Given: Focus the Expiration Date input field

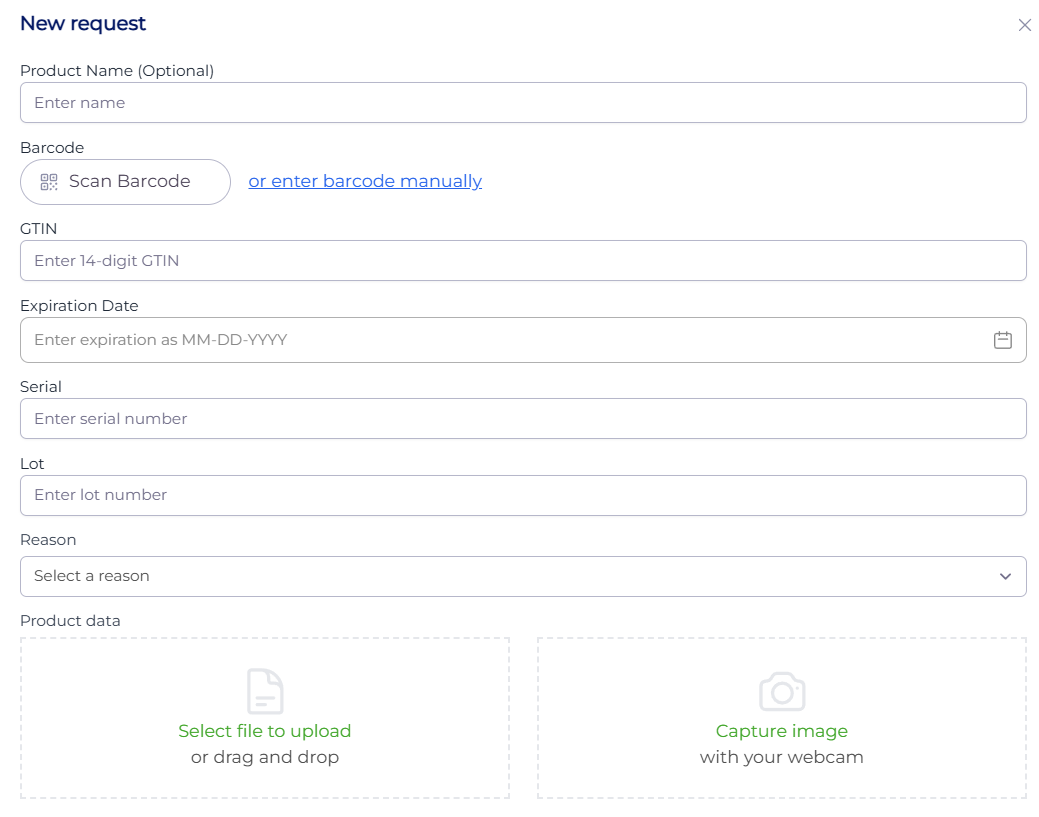Looking at the screenshot, I should coord(500,340).
